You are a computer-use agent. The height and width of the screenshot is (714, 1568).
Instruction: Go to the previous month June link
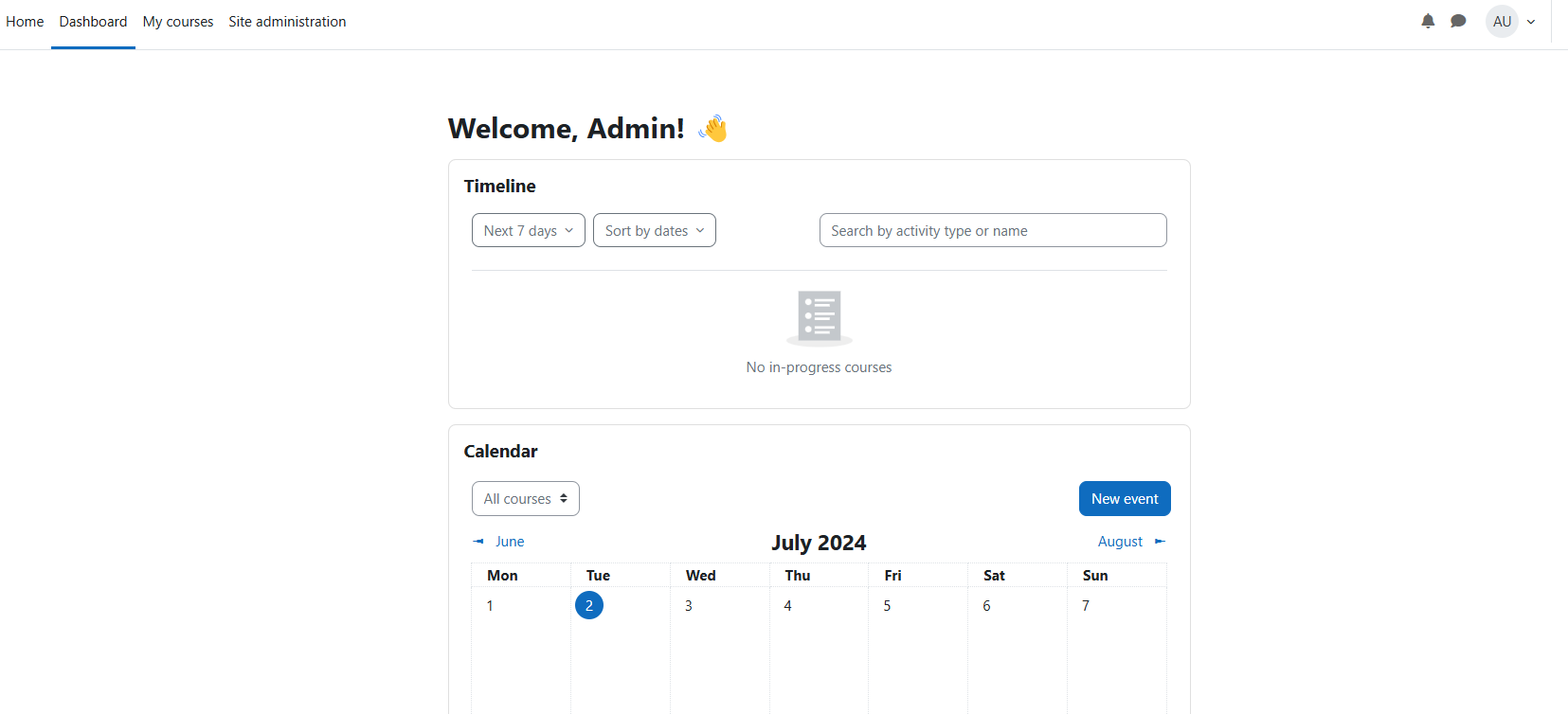510,542
